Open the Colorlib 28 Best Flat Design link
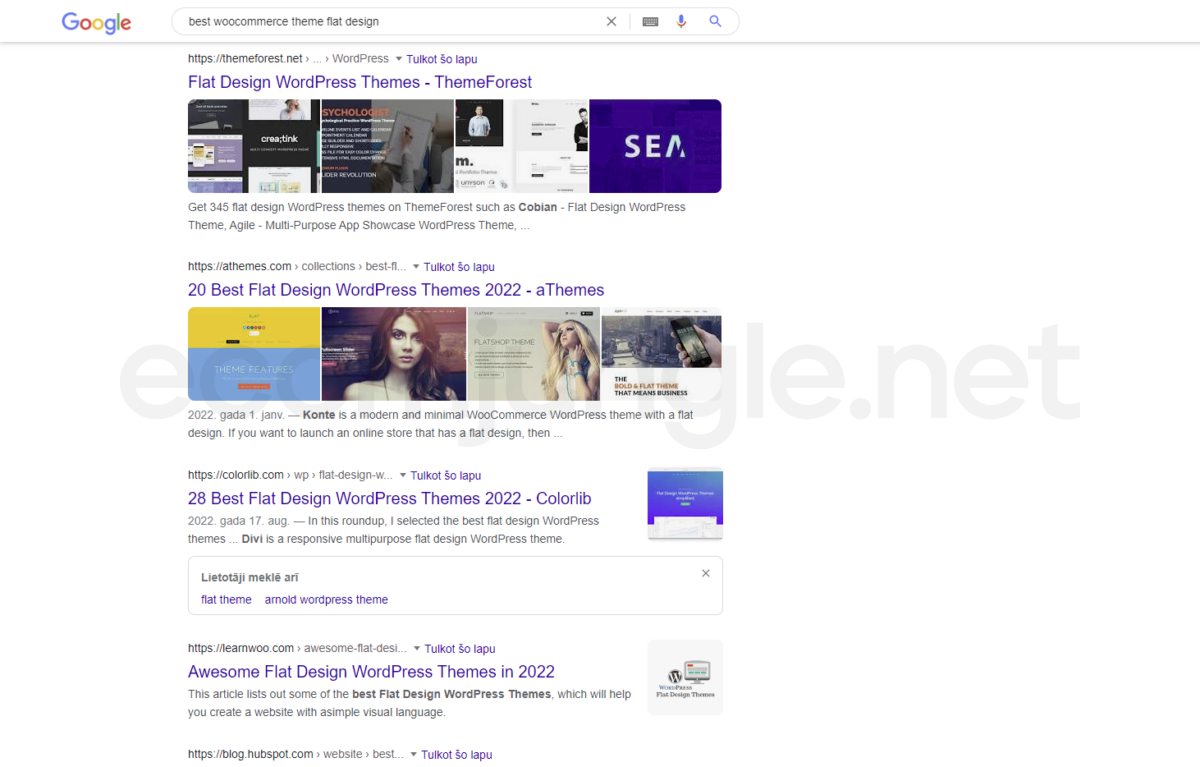1200x767 pixels. (389, 498)
